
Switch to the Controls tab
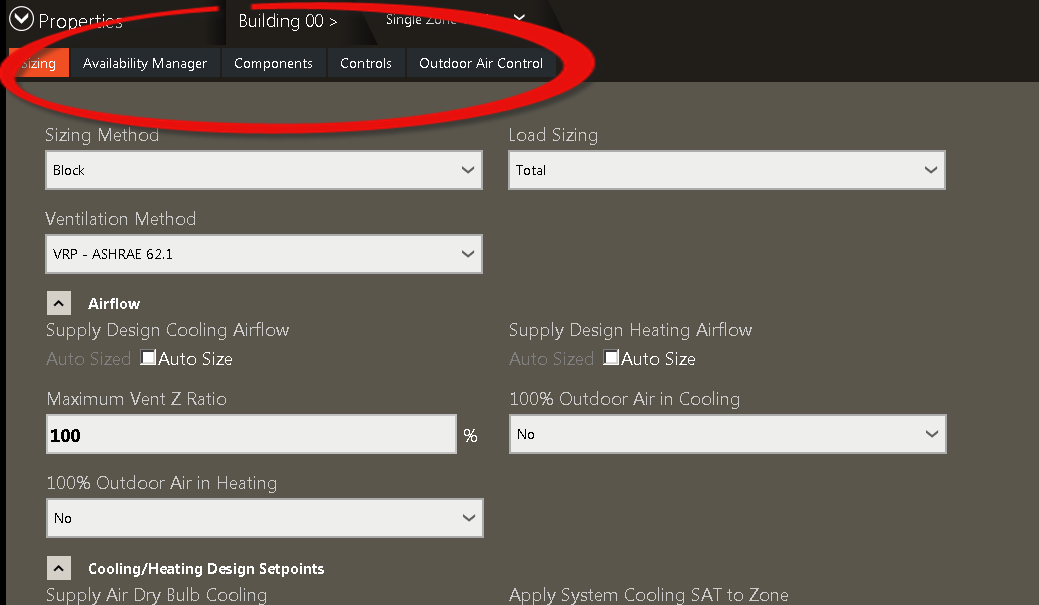pyautogui.click(x=366, y=62)
